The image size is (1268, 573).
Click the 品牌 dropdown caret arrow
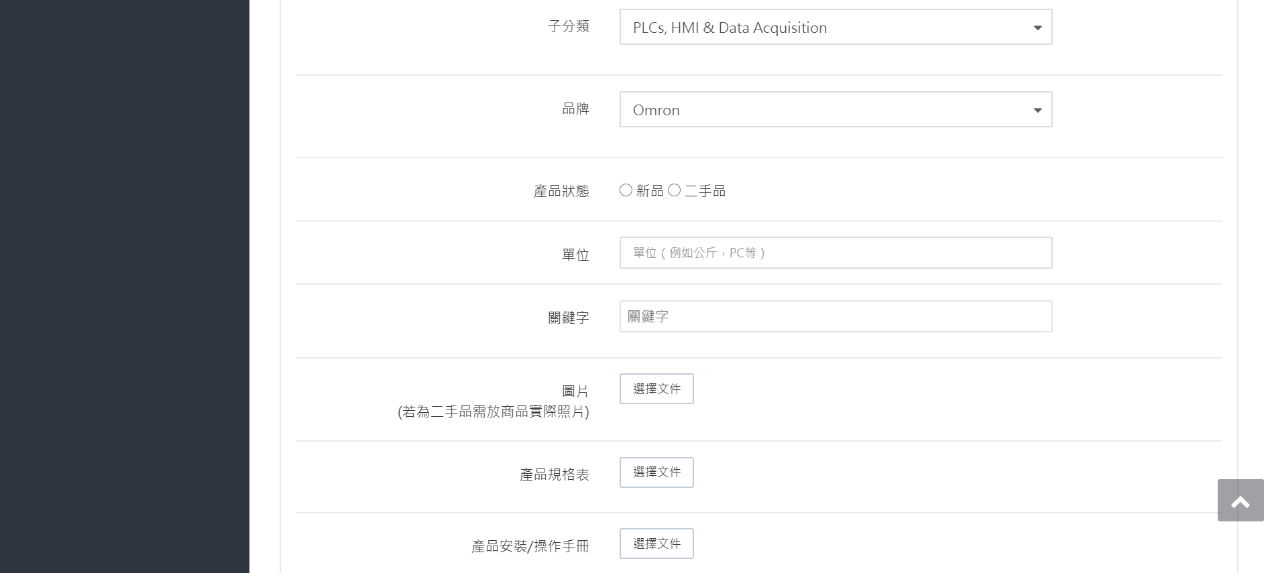pyautogui.click(x=1037, y=110)
